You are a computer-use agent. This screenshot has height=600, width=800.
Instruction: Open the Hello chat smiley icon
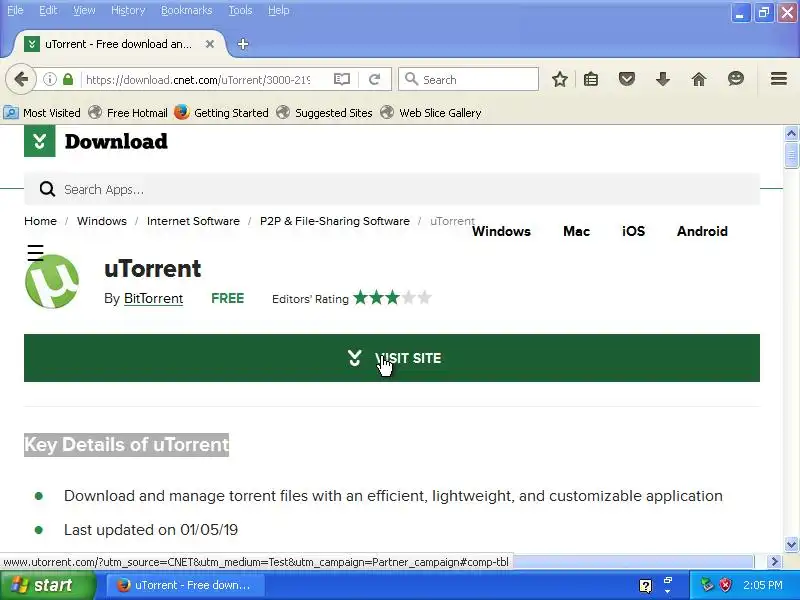tap(736, 79)
